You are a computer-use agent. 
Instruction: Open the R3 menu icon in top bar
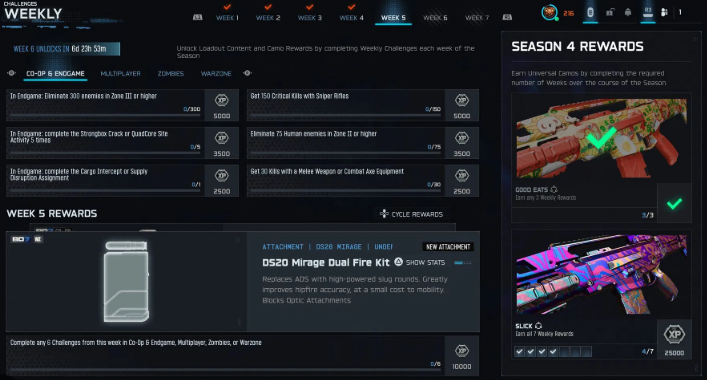point(648,11)
